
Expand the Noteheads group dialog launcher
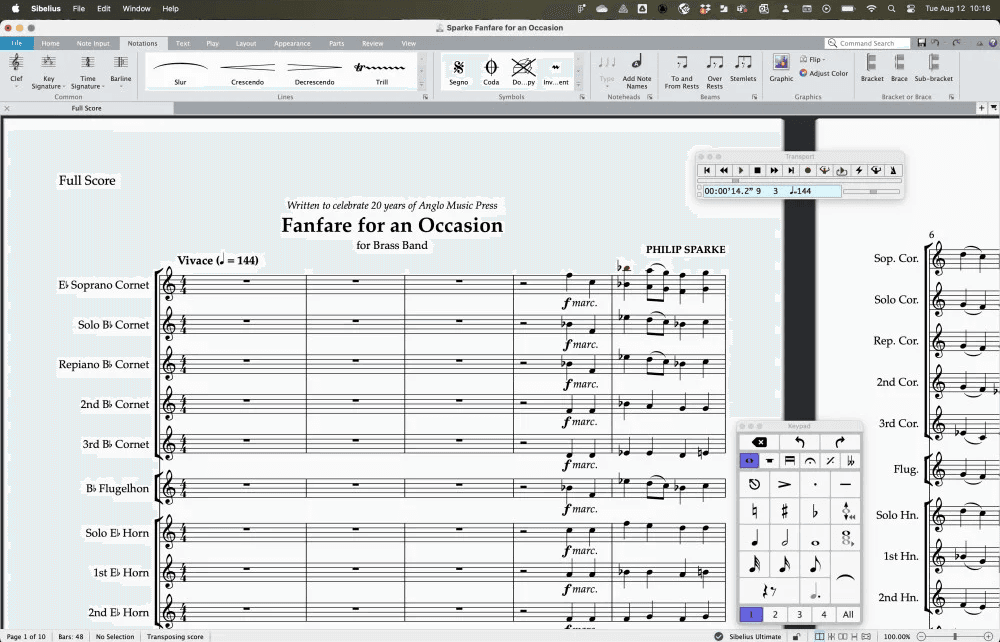[650, 97]
